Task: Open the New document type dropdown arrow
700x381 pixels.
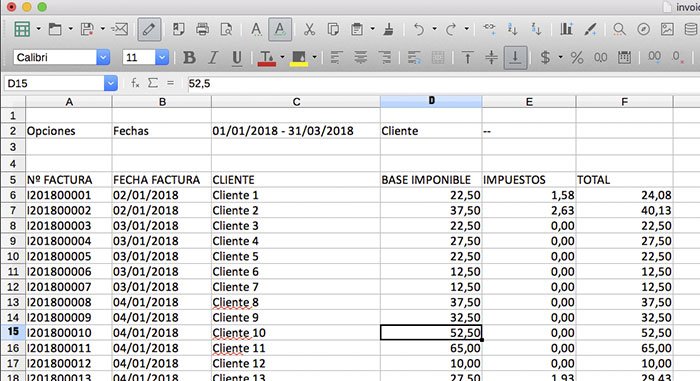Action: (x=38, y=29)
